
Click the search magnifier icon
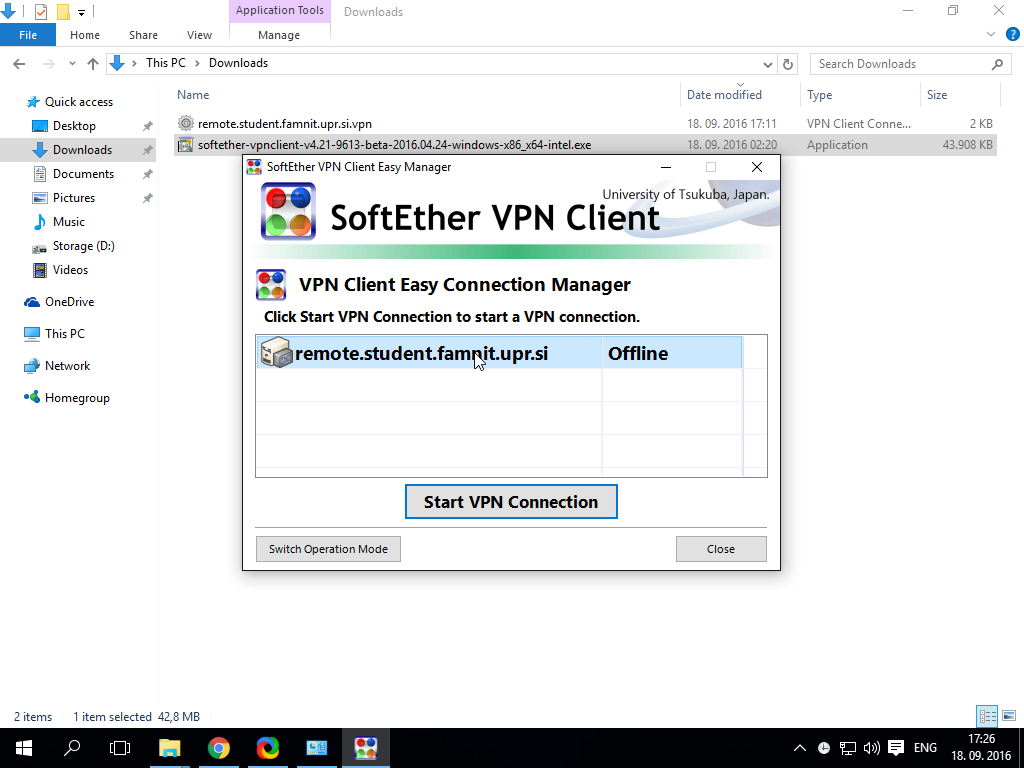click(x=997, y=64)
